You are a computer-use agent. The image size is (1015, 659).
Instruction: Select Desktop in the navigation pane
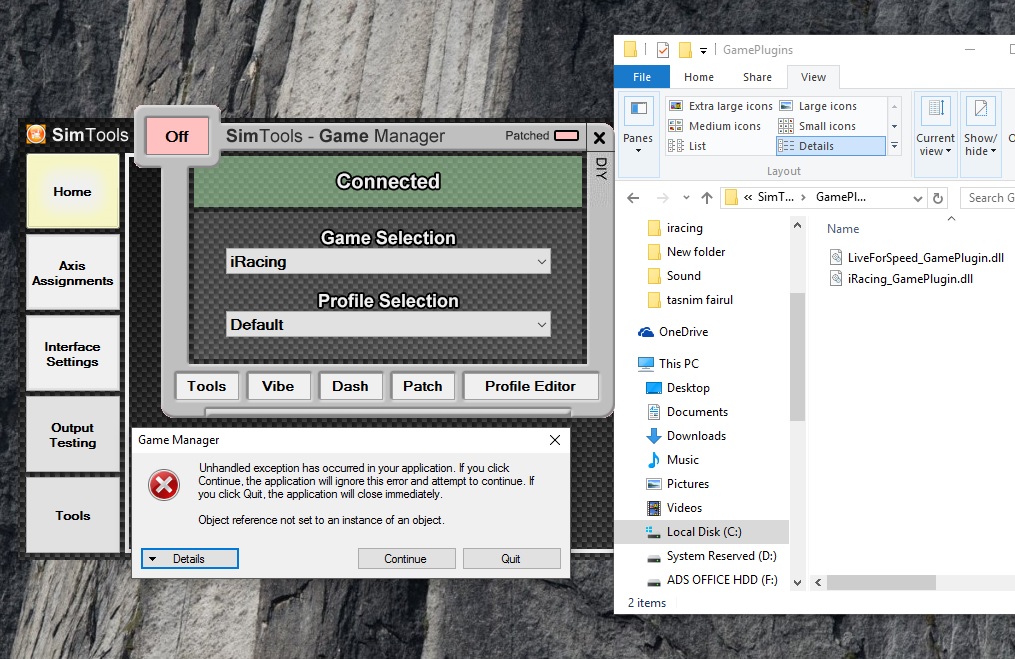tap(688, 388)
